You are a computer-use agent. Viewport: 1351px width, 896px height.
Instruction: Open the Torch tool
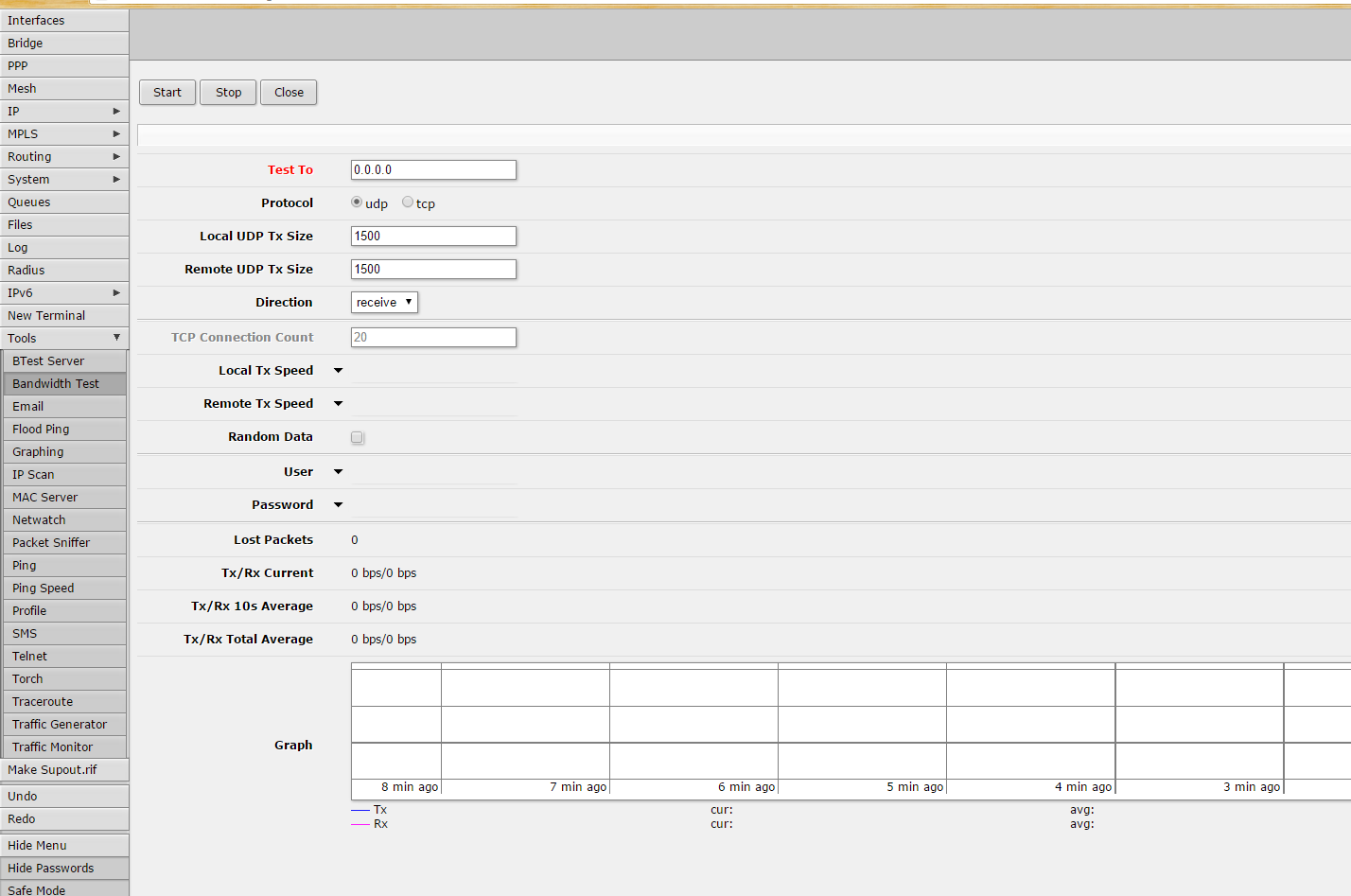point(65,679)
